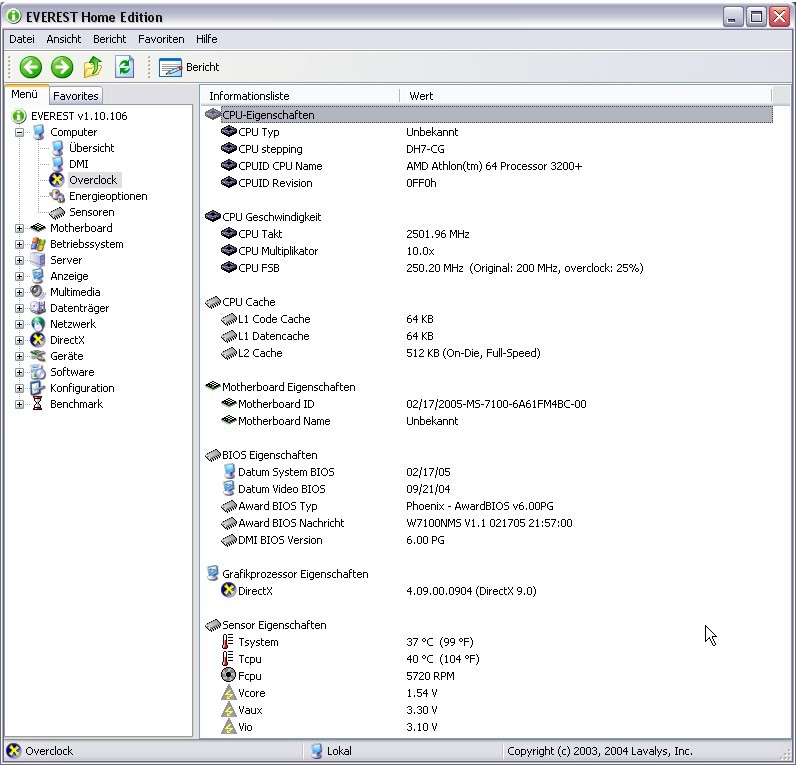Collapse the Computer tree node

pos(19,132)
